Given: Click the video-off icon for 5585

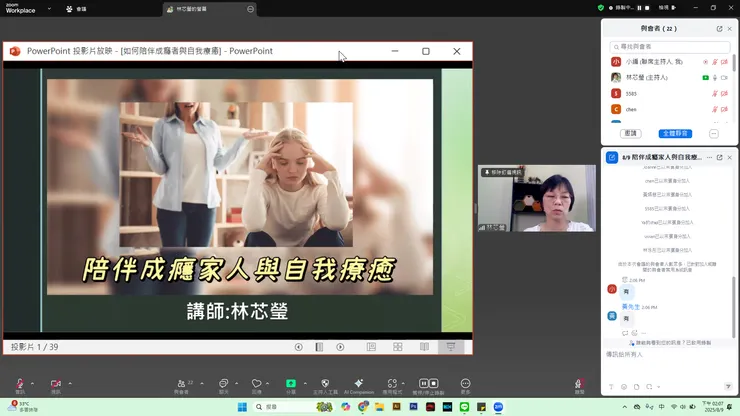Looking at the screenshot, I should [x=724, y=94].
